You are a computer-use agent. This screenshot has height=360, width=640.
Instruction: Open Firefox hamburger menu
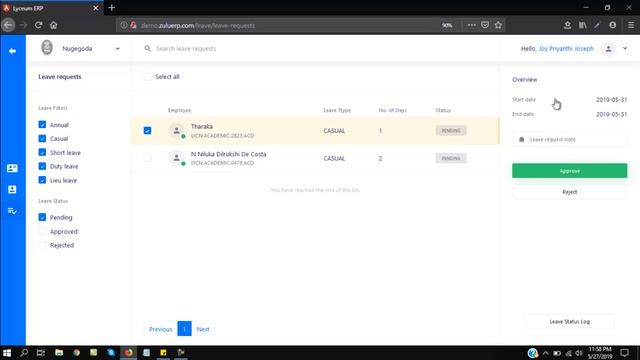pyautogui.click(x=631, y=25)
